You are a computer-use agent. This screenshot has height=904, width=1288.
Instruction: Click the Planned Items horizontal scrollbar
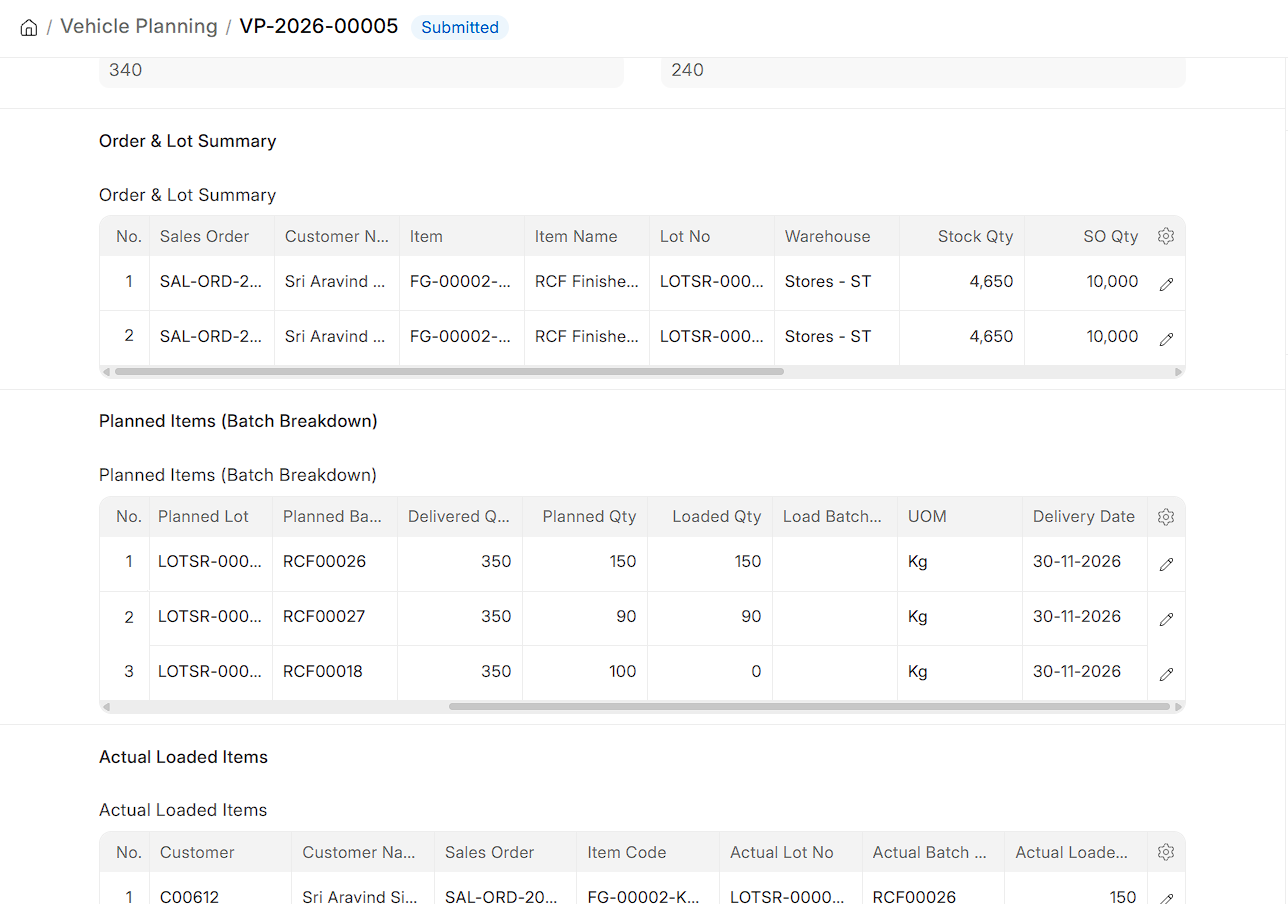pyautogui.click(x=809, y=707)
